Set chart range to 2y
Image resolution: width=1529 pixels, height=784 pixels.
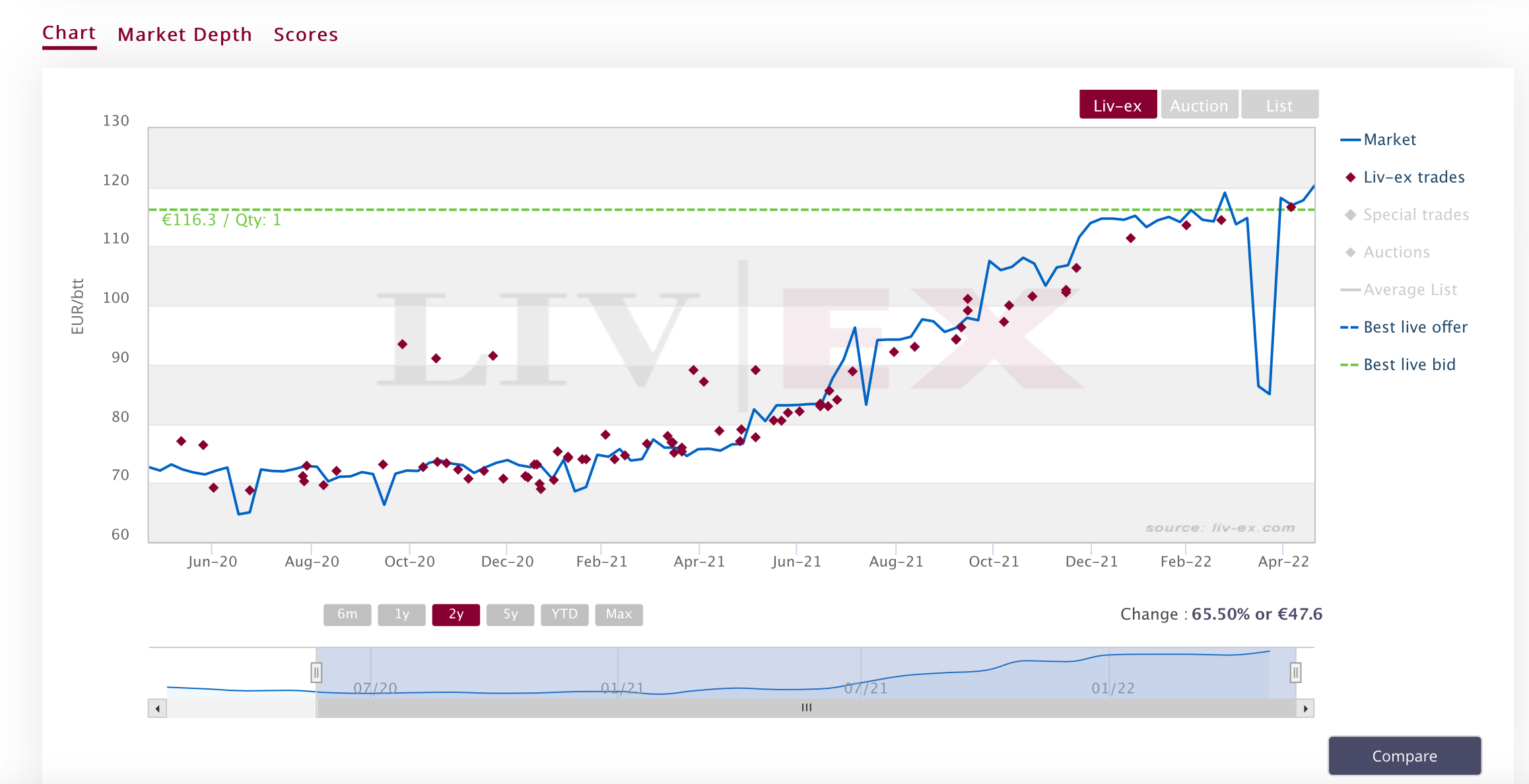(456, 614)
